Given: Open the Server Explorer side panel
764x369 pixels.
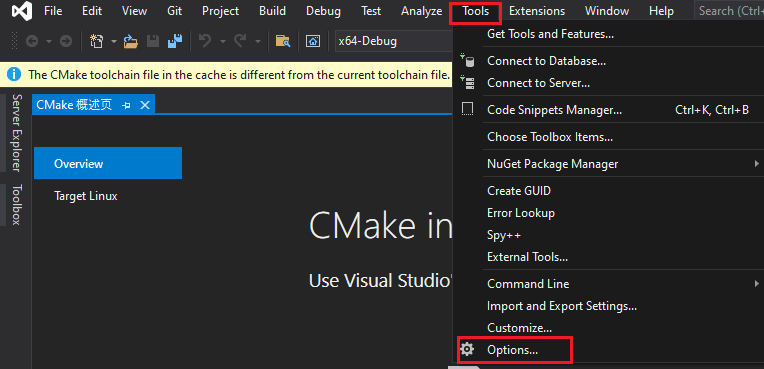Looking at the screenshot, I should pos(17,133).
